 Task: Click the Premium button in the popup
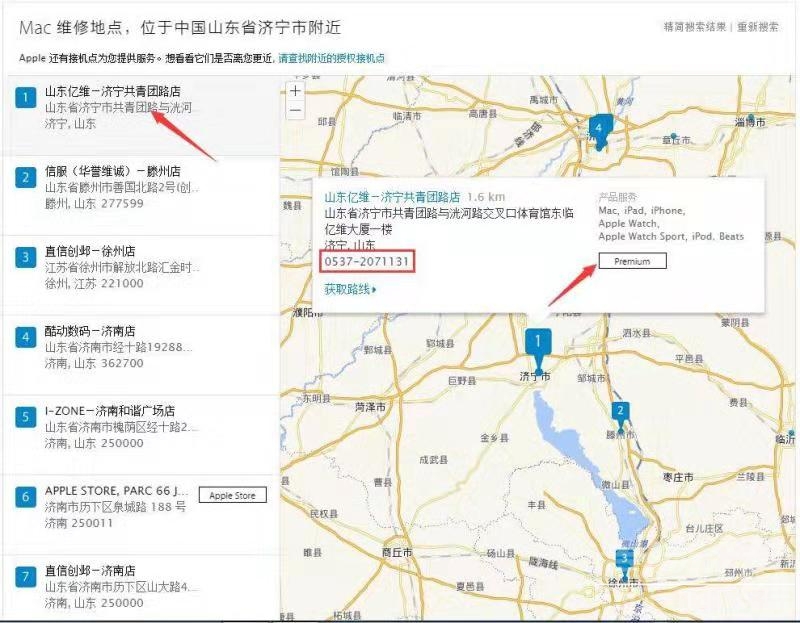pos(634,260)
